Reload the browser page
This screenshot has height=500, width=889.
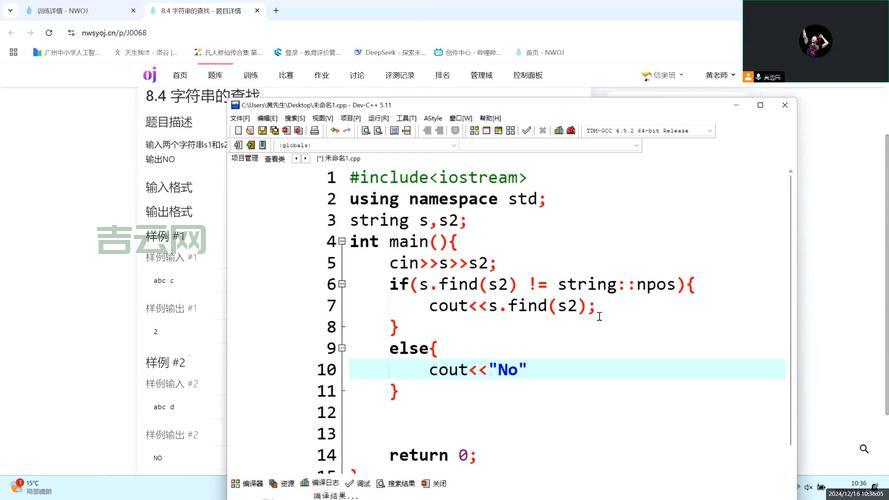(x=48, y=32)
